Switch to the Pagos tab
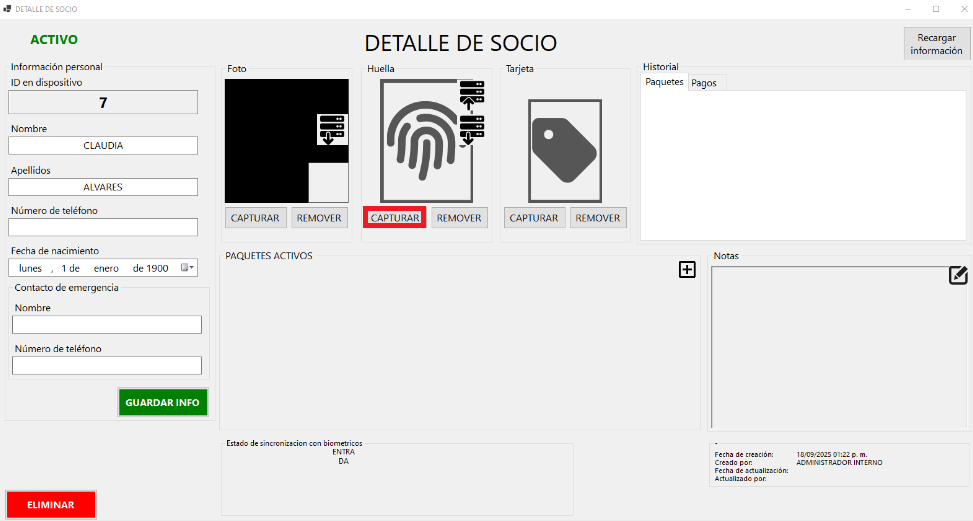 pos(704,83)
